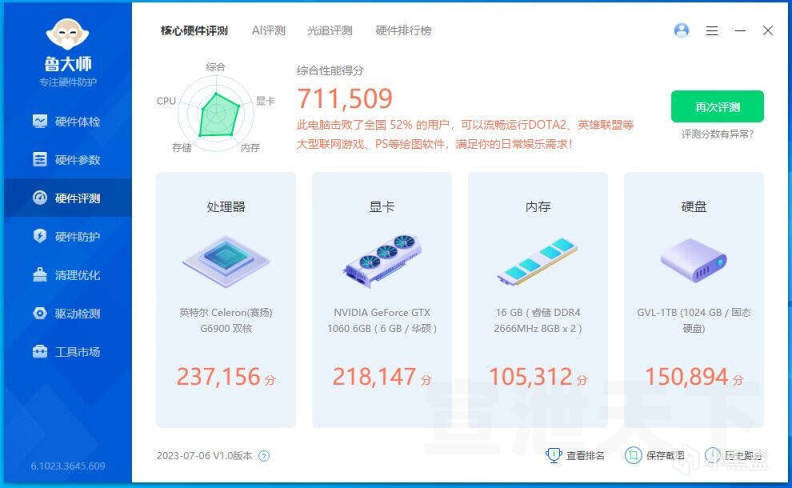This screenshot has height=488, width=792.
Task: Open the 光追评测 tab
Action: click(x=330, y=31)
